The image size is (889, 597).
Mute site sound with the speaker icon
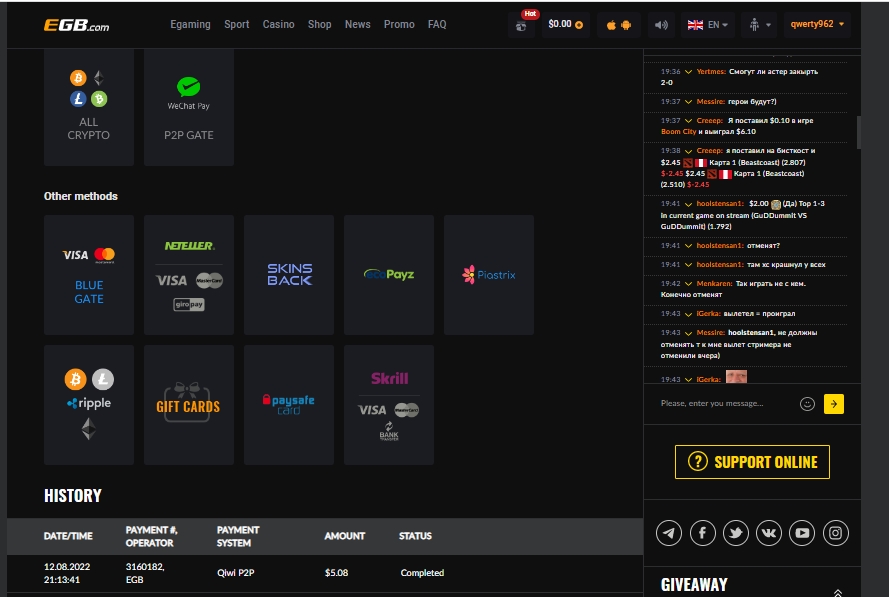coord(661,25)
